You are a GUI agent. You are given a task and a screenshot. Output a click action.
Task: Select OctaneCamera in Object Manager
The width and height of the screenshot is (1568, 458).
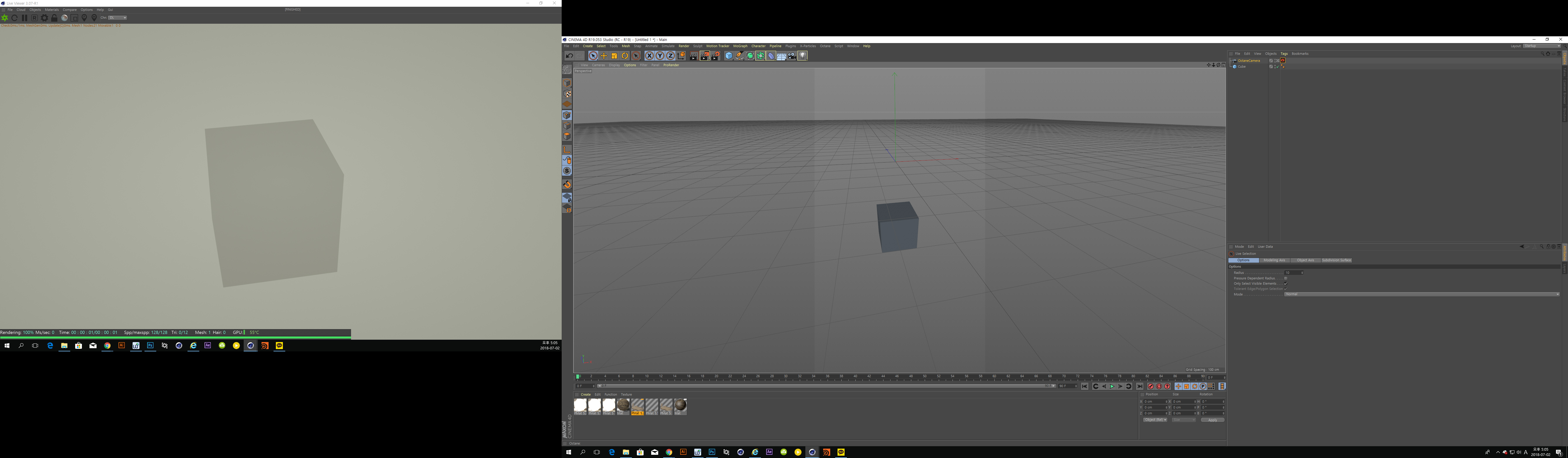click(x=1249, y=60)
